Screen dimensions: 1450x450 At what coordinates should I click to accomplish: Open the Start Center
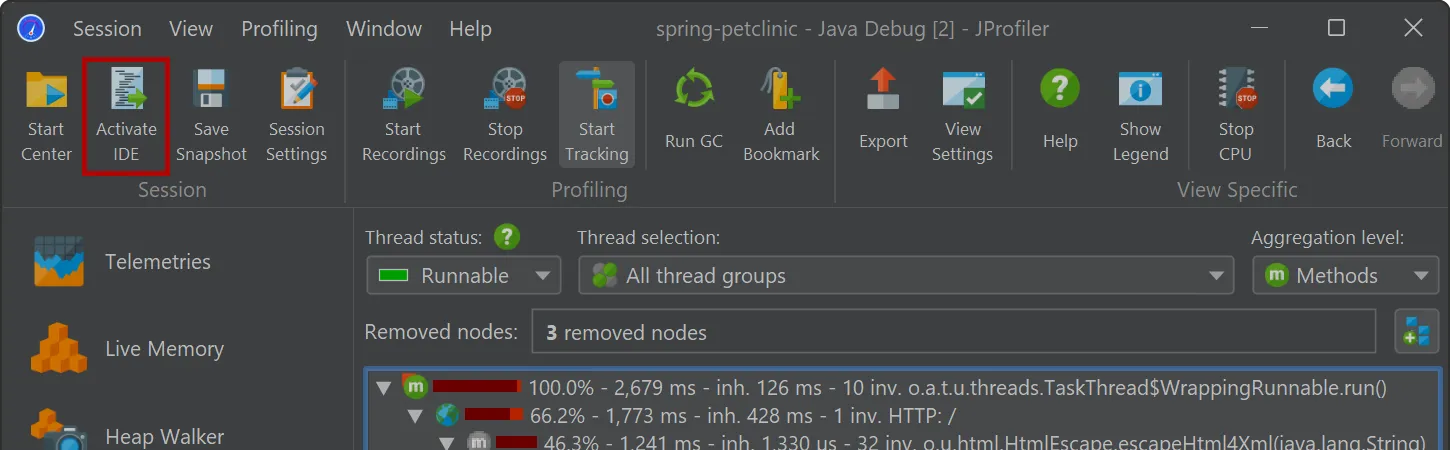[x=47, y=116]
